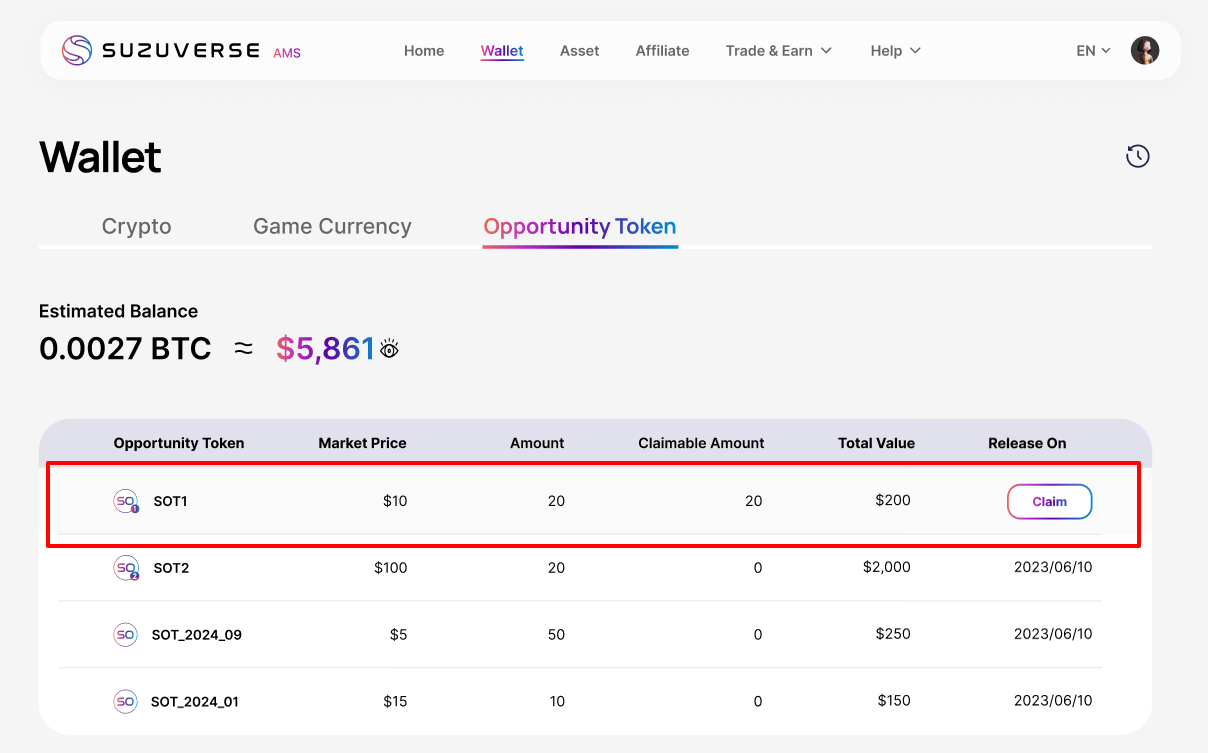Click the SOT_2024_09 token icon
Image resolution: width=1208 pixels, height=753 pixels.
click(x=125, y=635)
